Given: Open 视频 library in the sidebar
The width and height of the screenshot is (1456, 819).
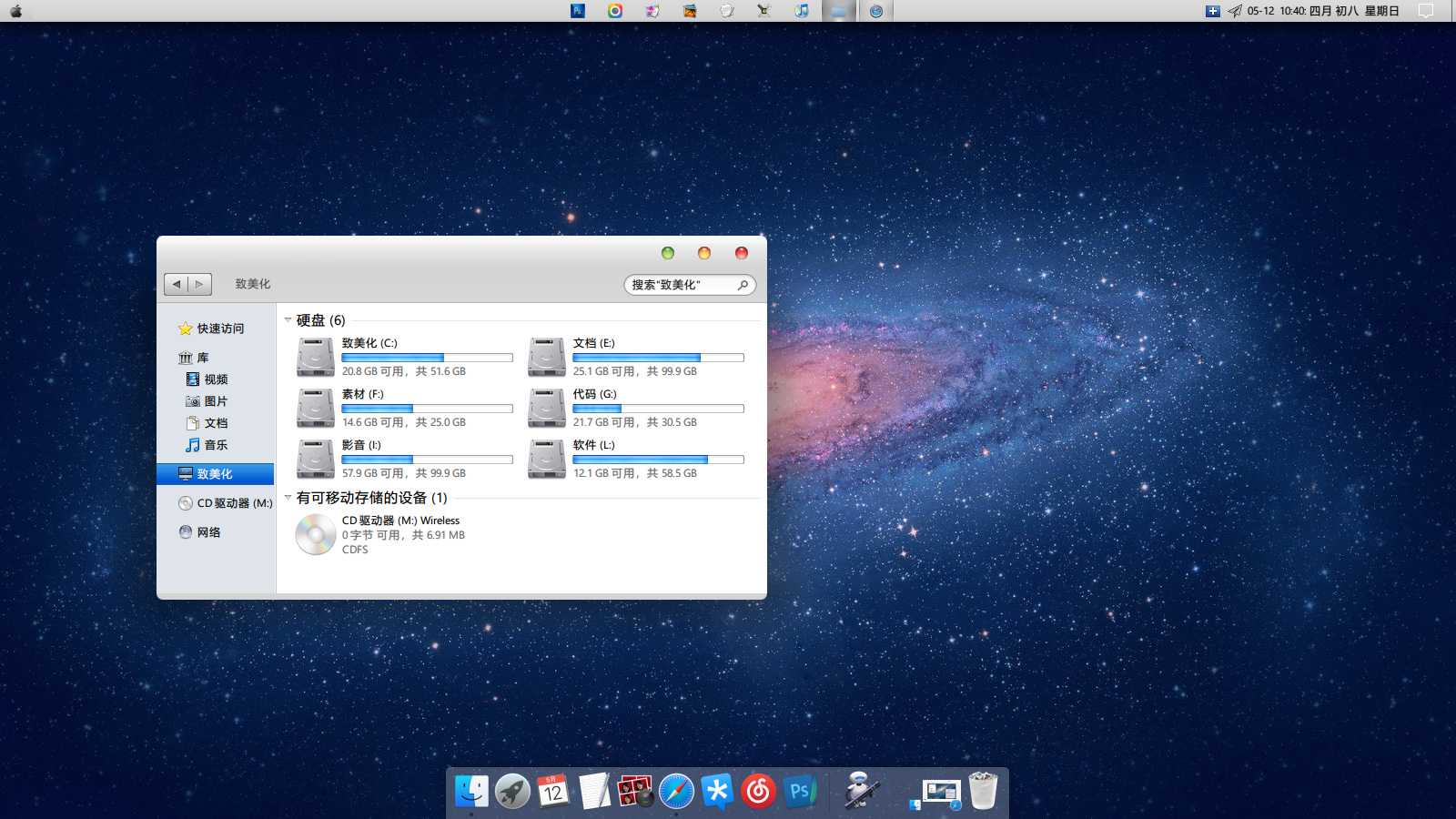Looking at the screenshot, I should pyautogui.click(x=207, y=379).
